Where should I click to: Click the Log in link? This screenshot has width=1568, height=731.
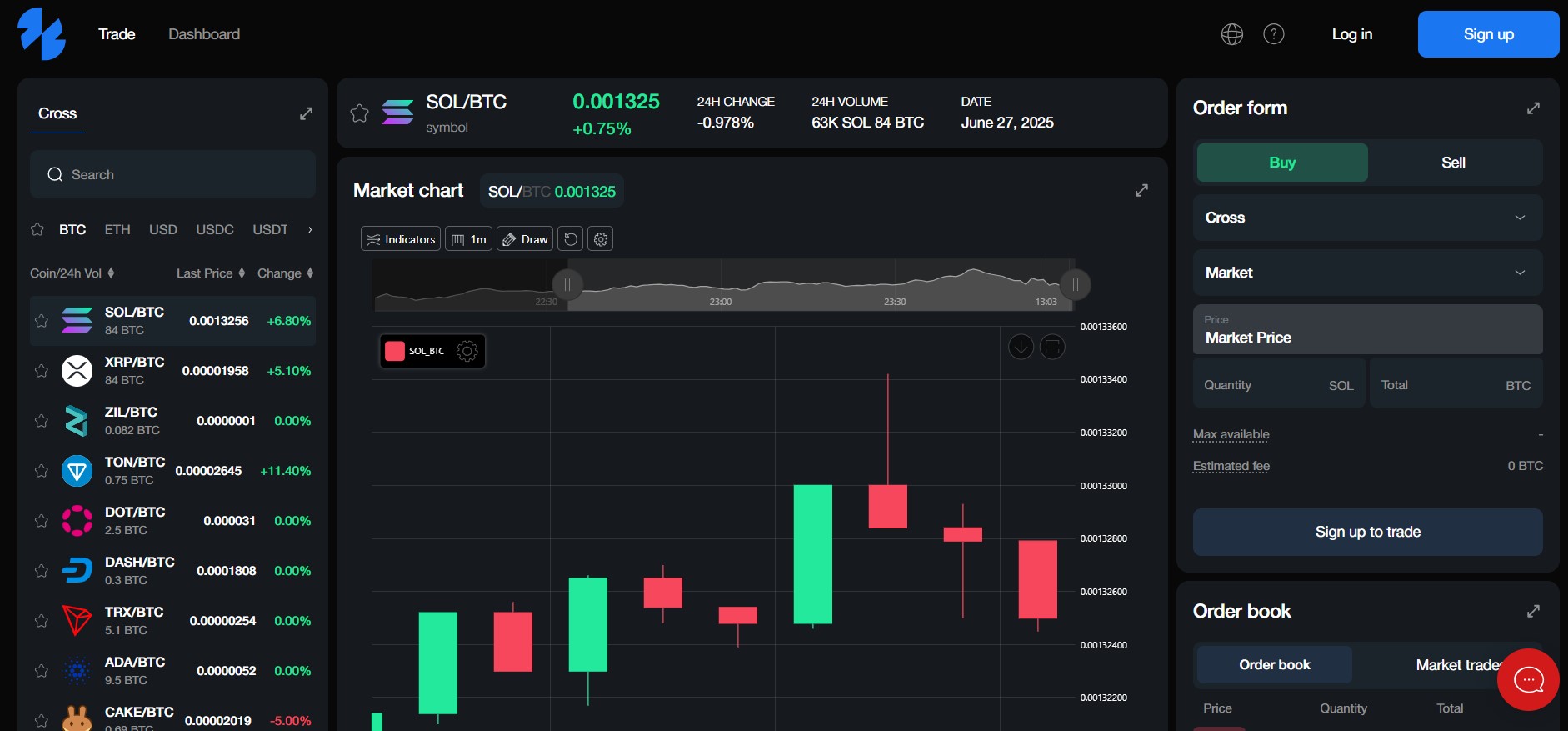[1351, 34]
